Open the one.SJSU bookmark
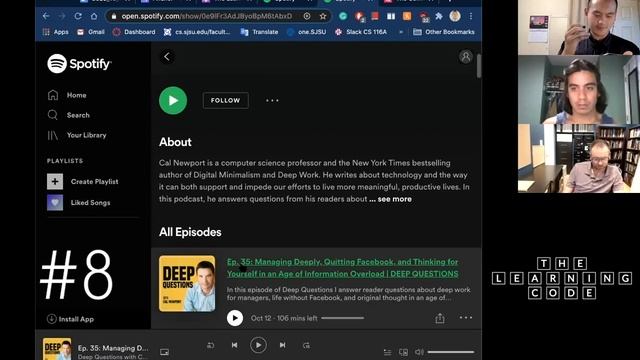 pos(306,32)
